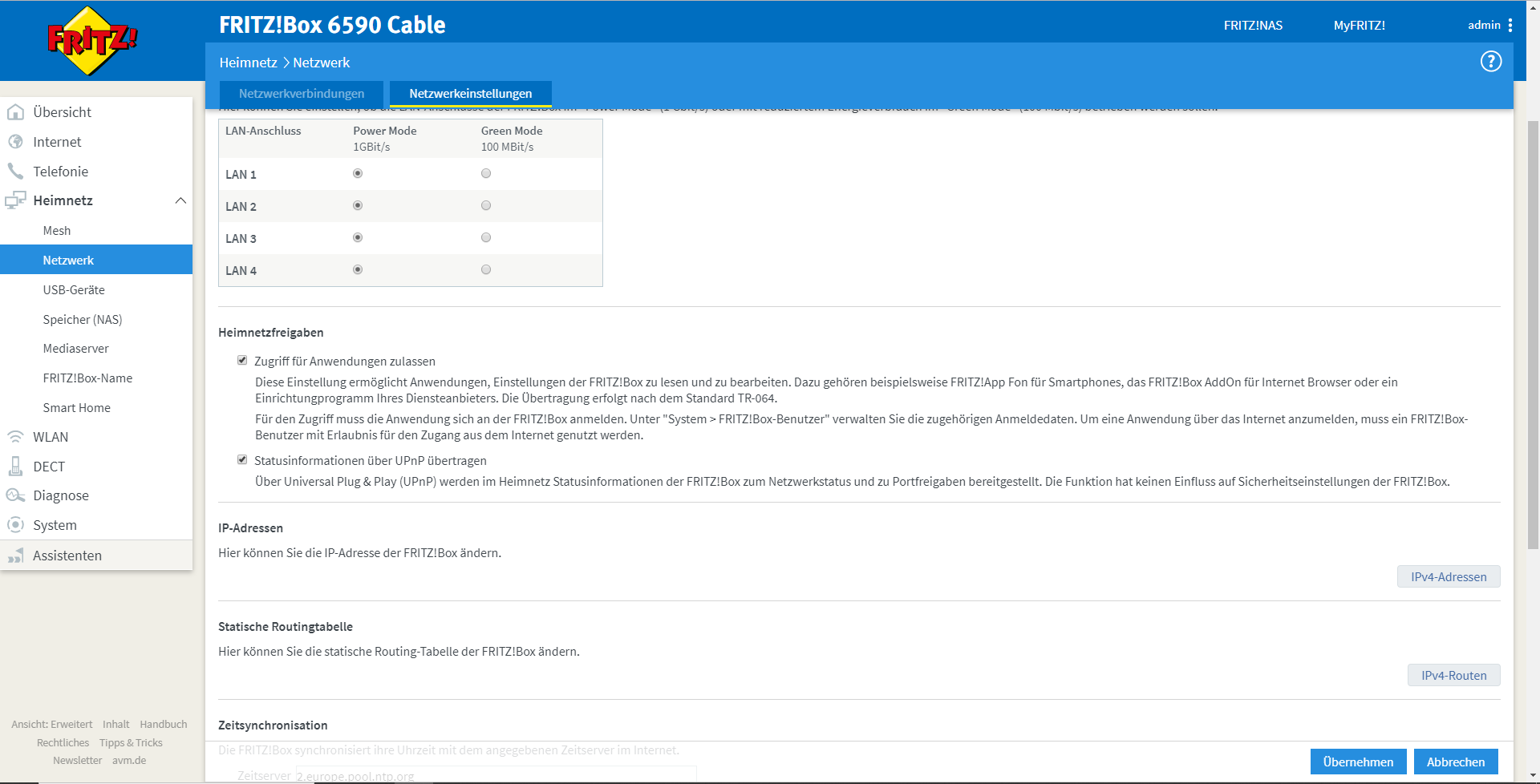Open FRITZ!NAS link in header
This screenshot has width=1540, height=784.
coord(1253,26)
